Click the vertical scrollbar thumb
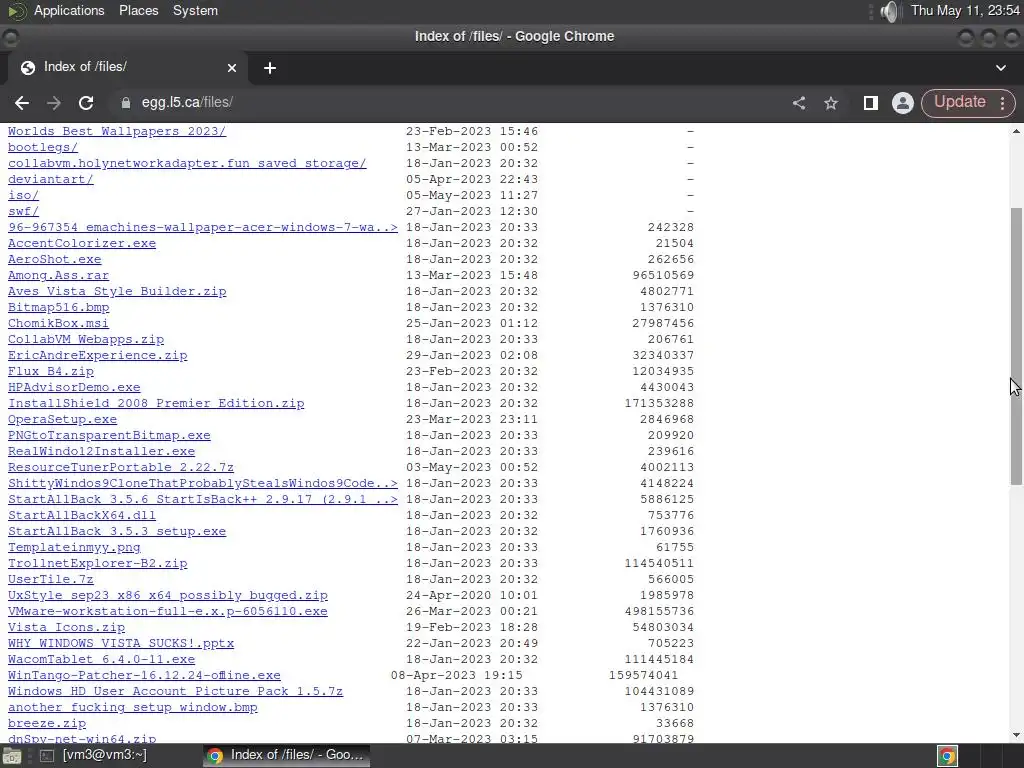 (1016, 346)
